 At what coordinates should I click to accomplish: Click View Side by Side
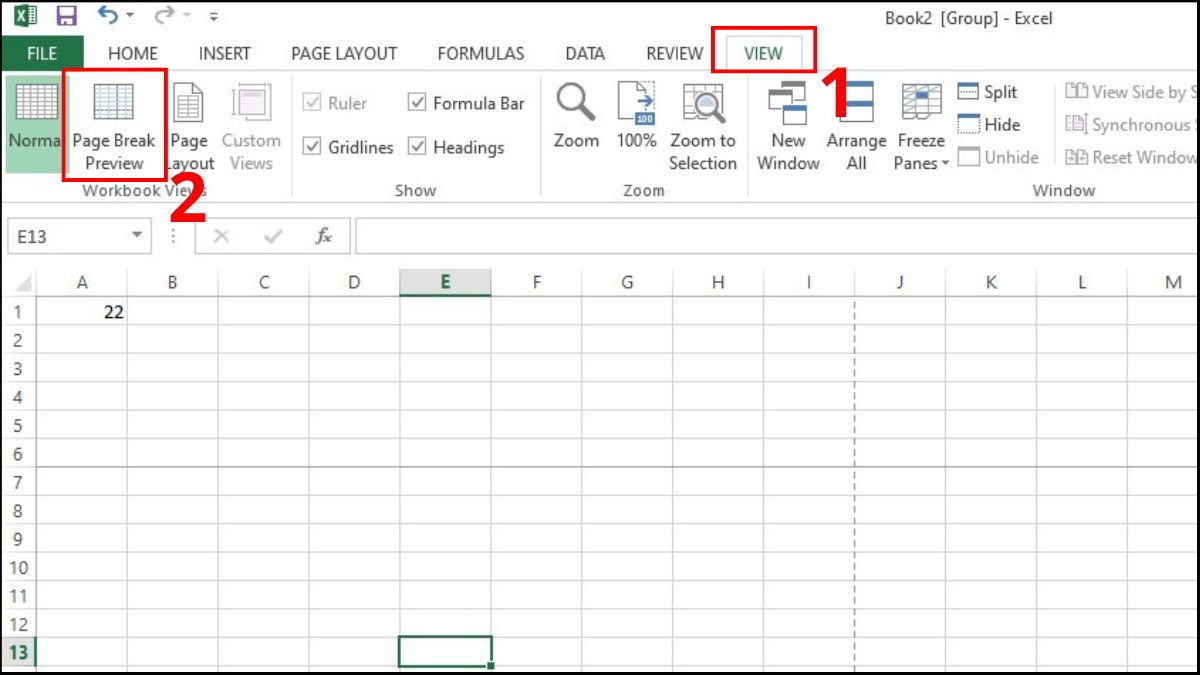1131,92
